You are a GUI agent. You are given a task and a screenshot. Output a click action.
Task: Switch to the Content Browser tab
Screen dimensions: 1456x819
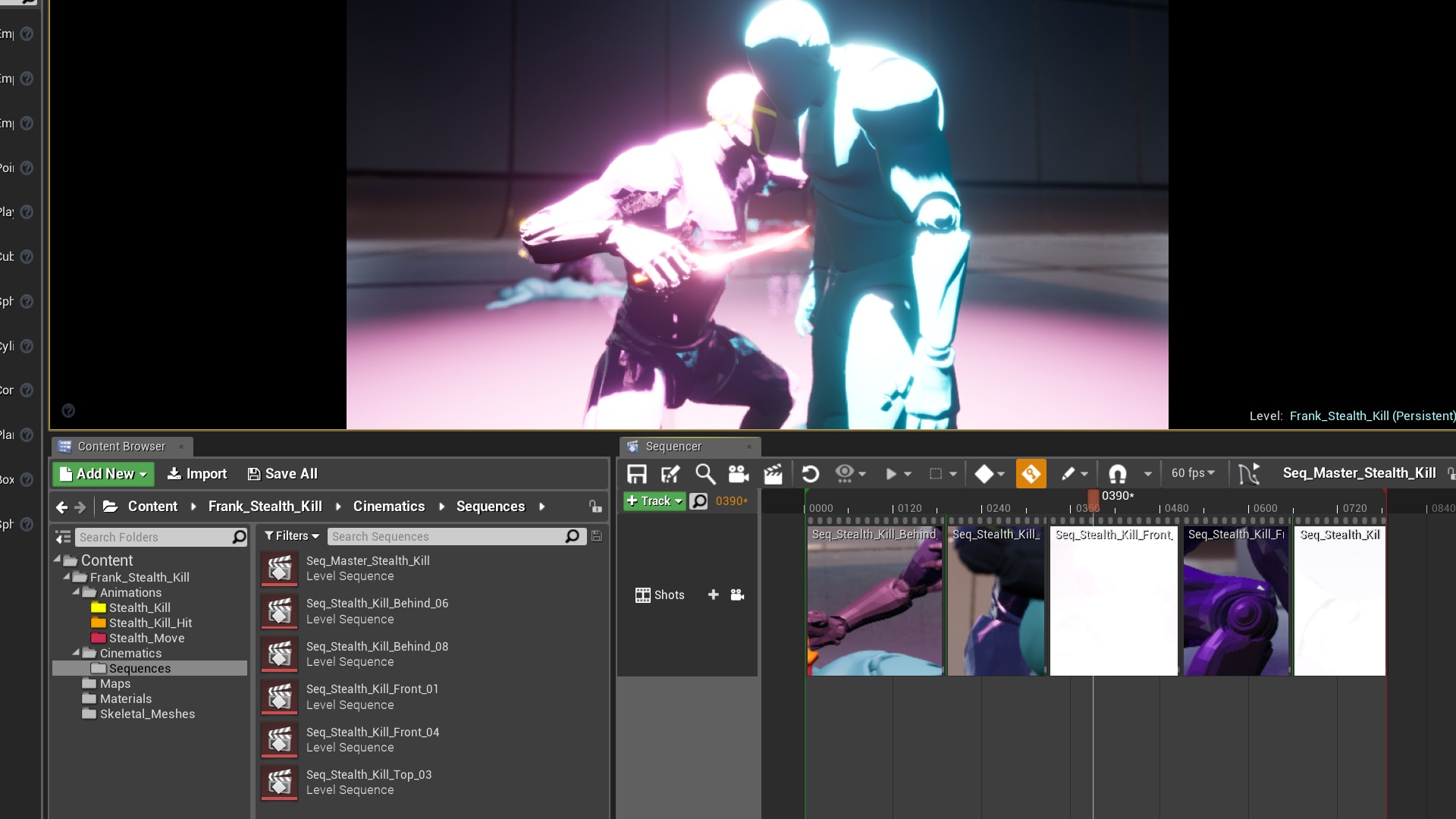121,447
